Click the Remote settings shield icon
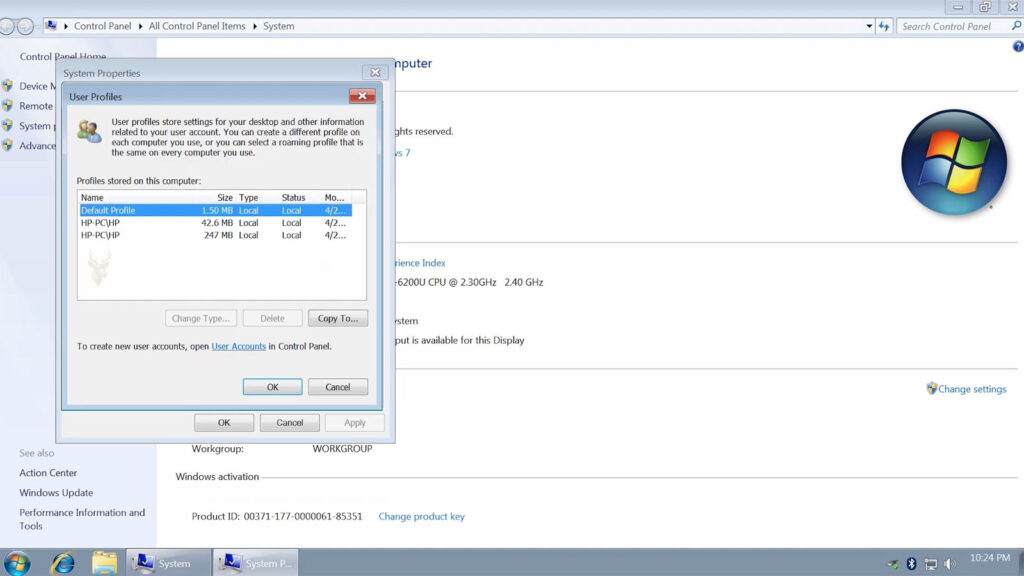1024x576 pixels. (x=7, y=105)
